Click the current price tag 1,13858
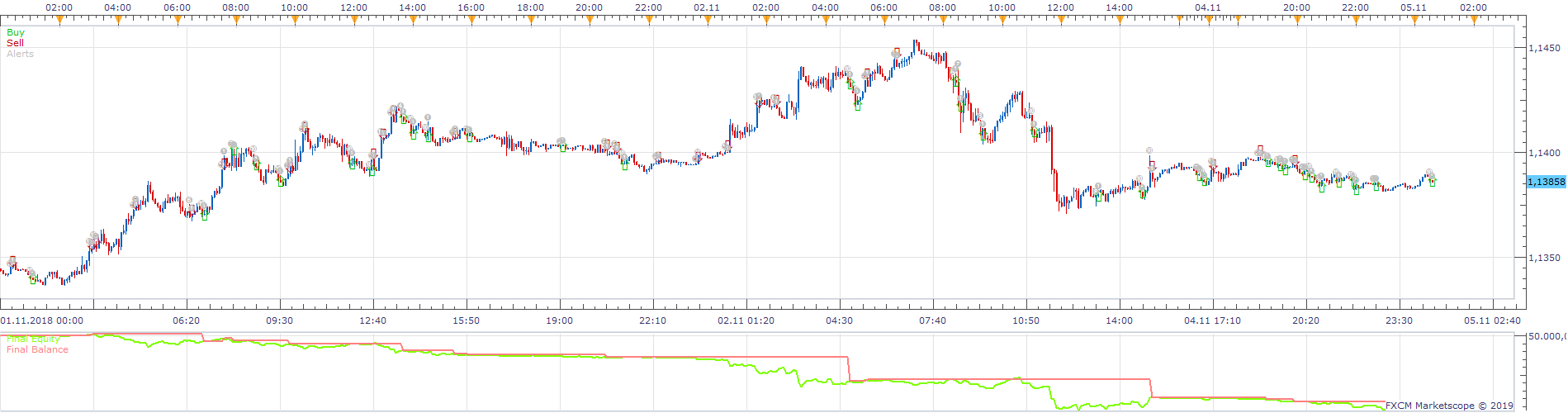The image size is (1568, 413). [x=1546, y=182]
